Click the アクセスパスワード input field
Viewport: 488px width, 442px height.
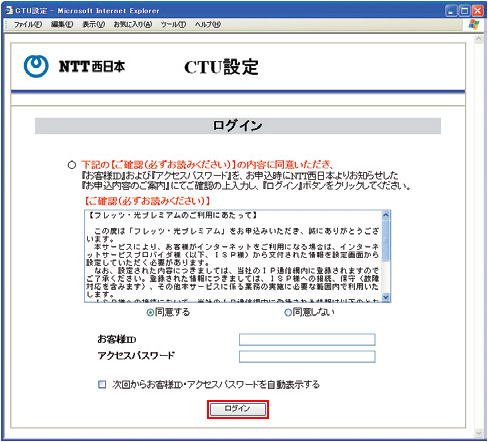click(x=307, y=356)
